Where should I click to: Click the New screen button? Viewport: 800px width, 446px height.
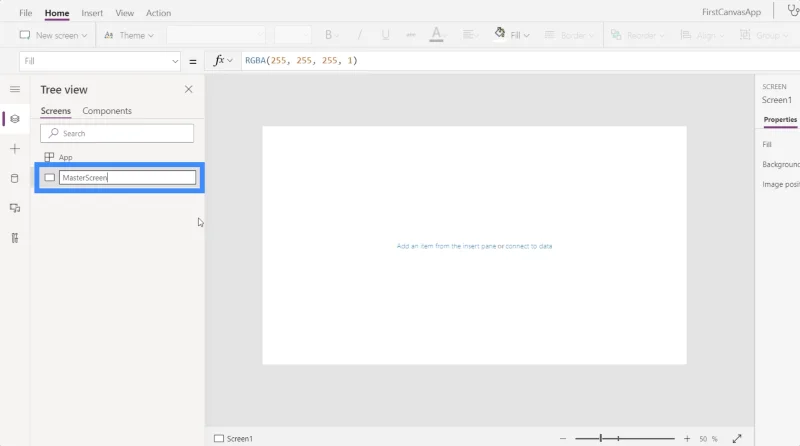[53, 35]
